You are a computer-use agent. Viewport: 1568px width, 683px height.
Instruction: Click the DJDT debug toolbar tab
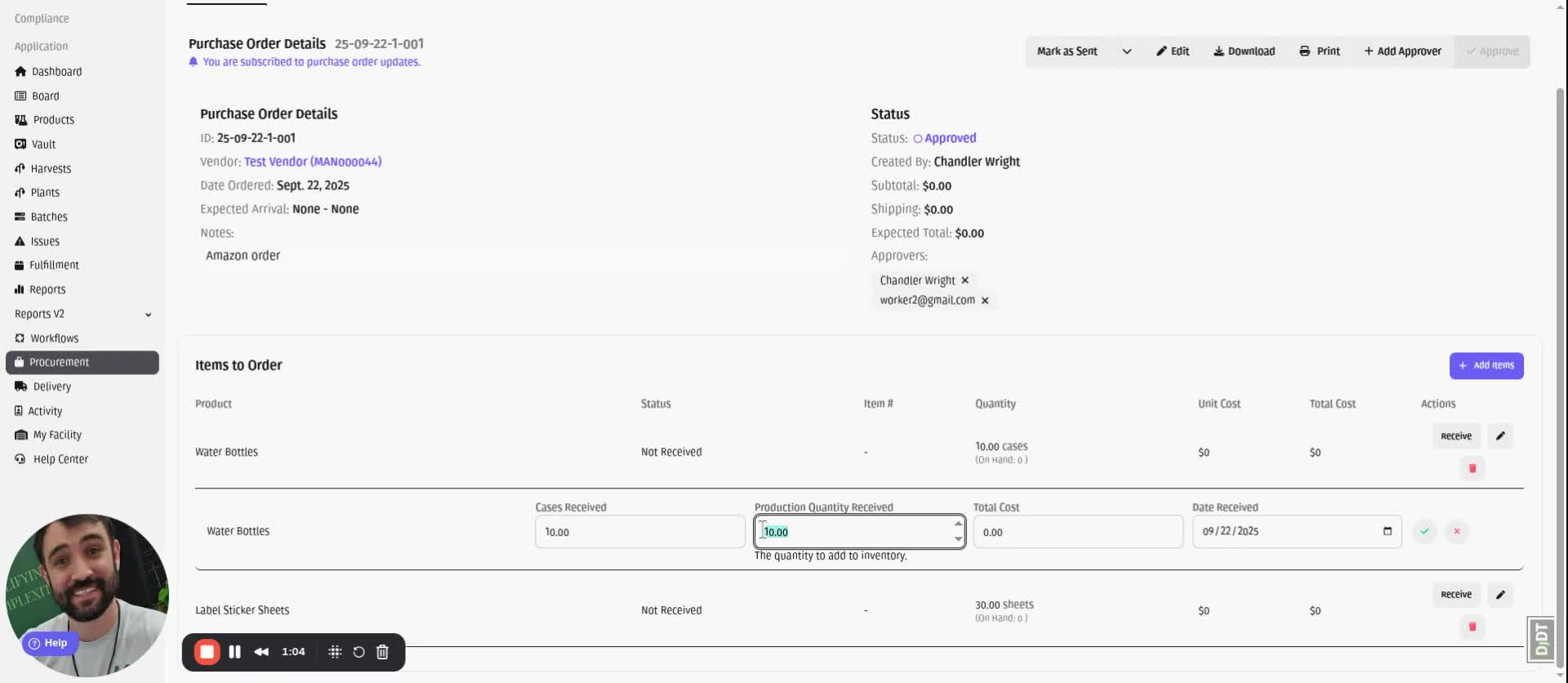(x=1541, y=639)
